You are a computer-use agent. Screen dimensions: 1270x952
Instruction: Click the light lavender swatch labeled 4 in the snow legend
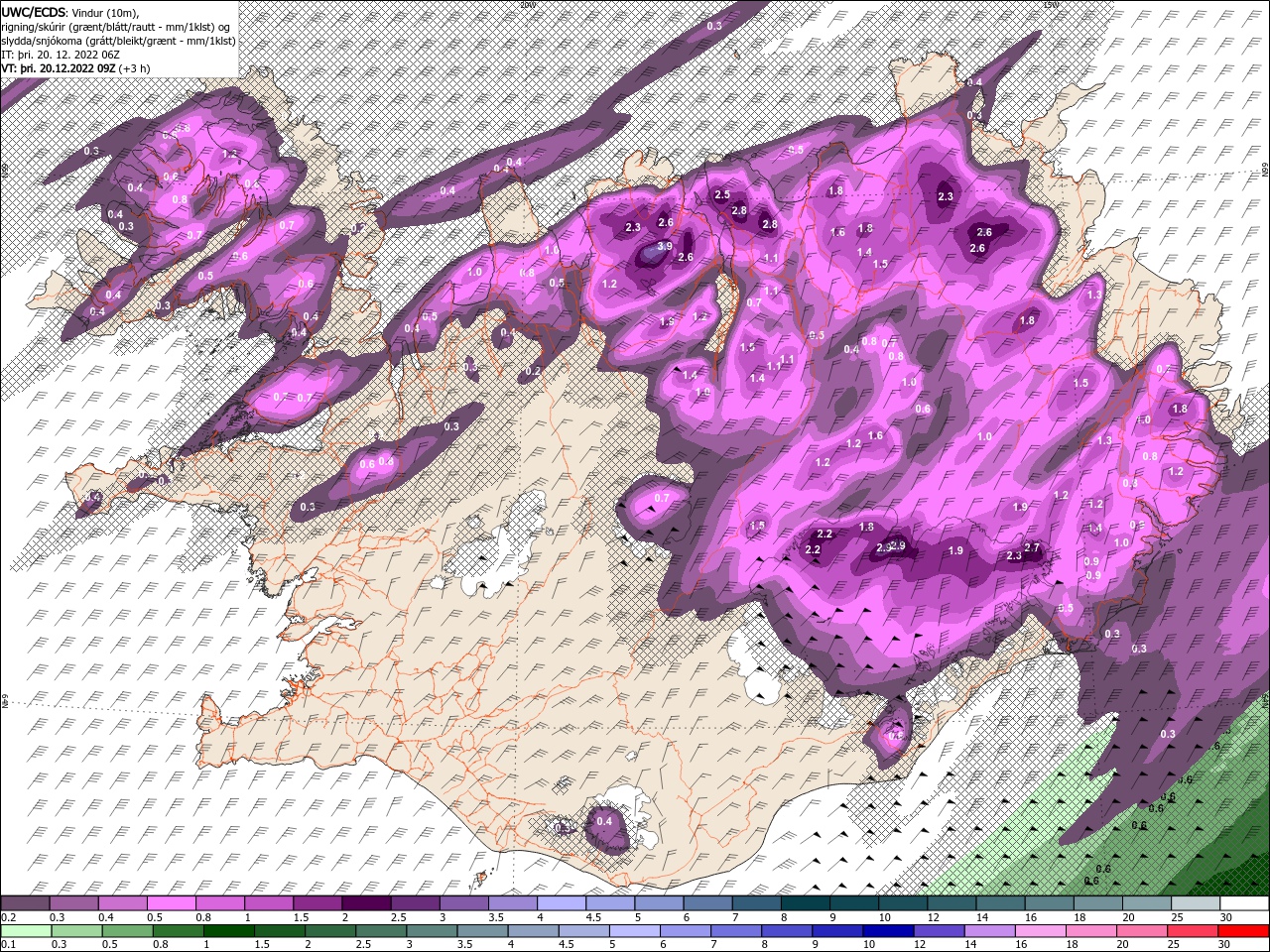[x=561, y=903]
